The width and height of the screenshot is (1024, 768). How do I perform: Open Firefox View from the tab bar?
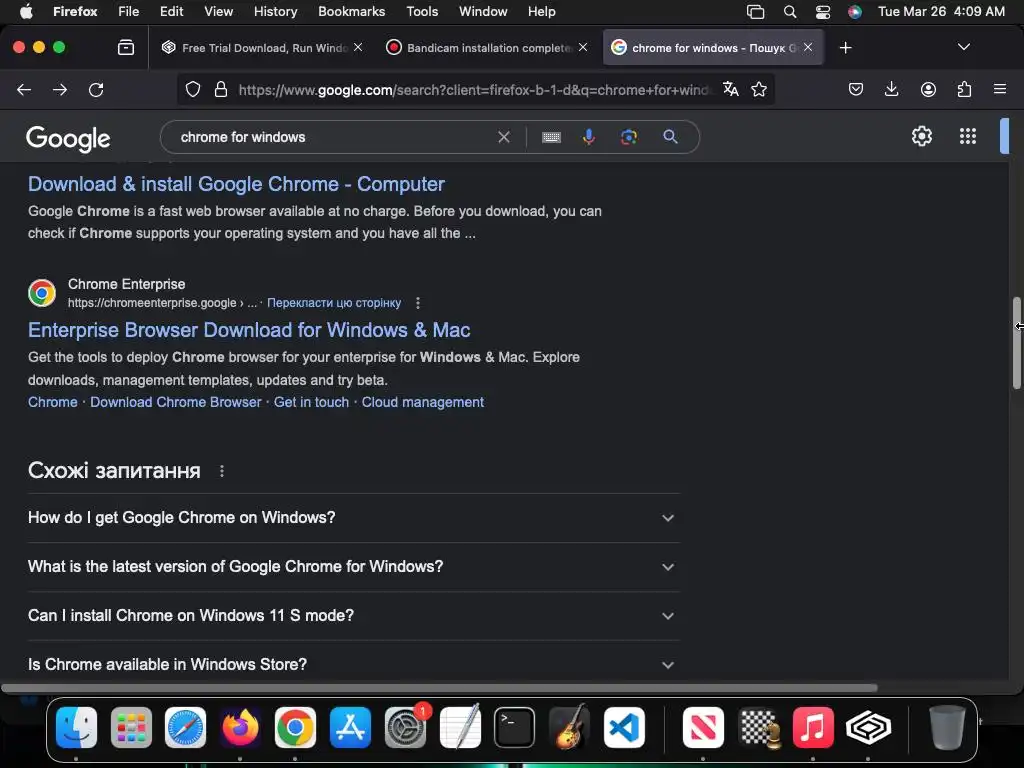click(126, 48)
